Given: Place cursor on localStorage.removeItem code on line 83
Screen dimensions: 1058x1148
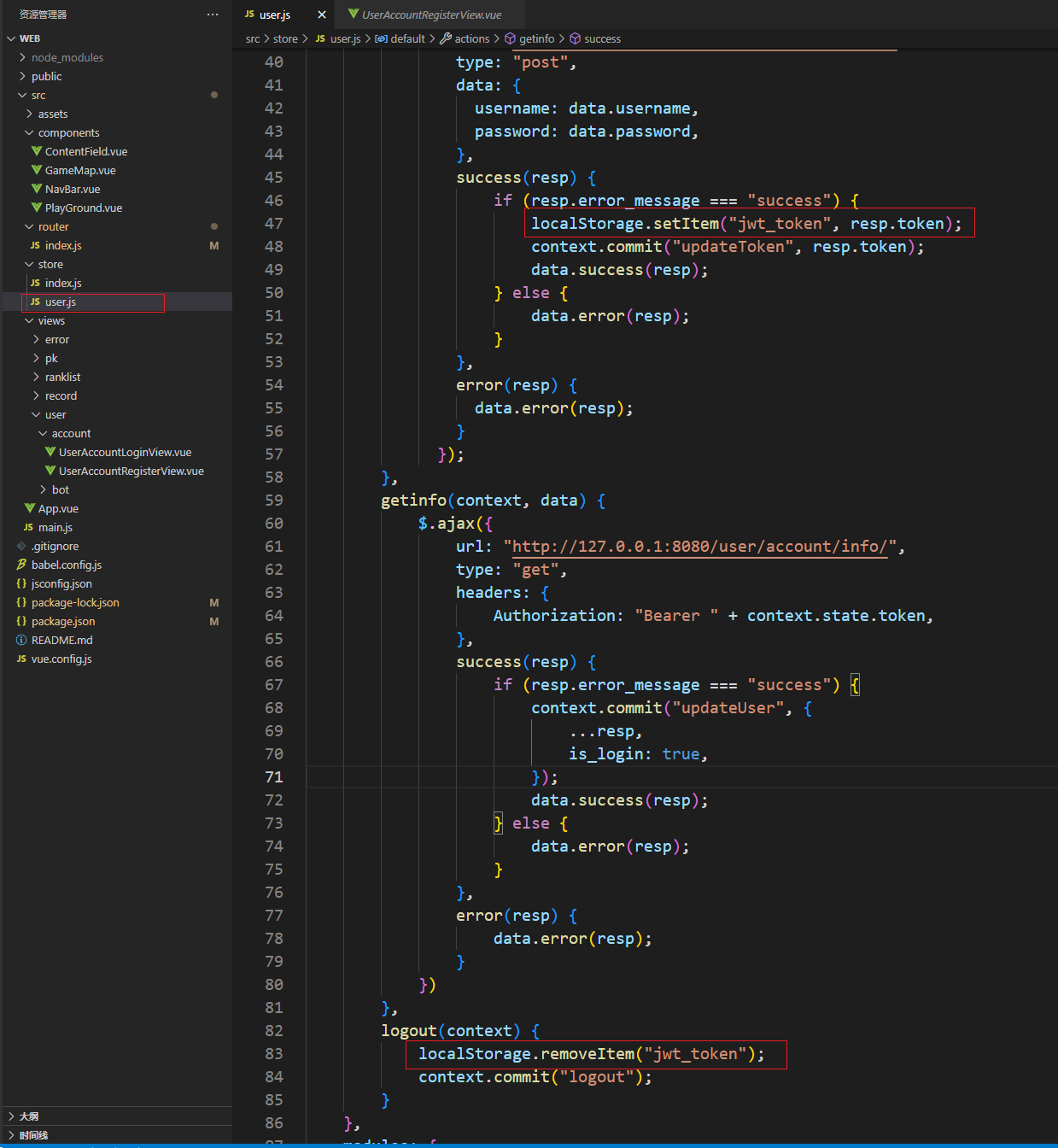Looking at the screenshot, I should 592,1053.
